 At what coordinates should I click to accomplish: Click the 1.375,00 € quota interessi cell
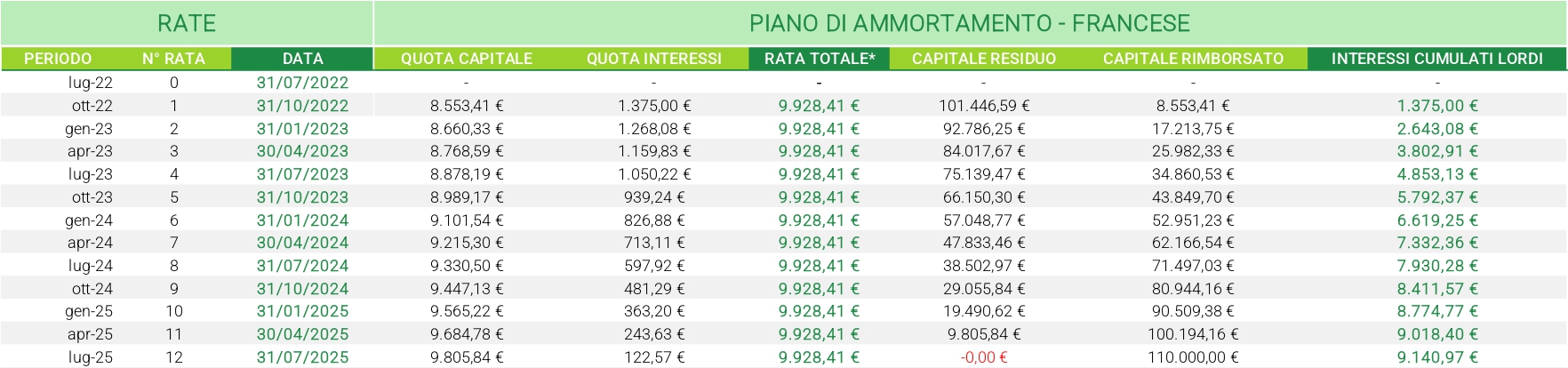654,106
